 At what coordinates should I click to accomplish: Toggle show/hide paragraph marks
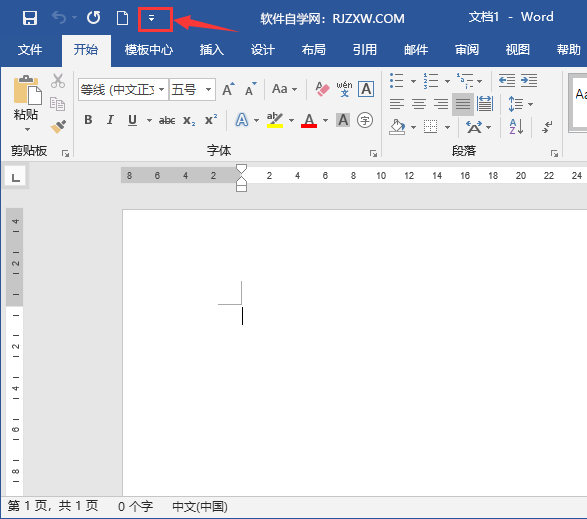(x=547, y=127)
